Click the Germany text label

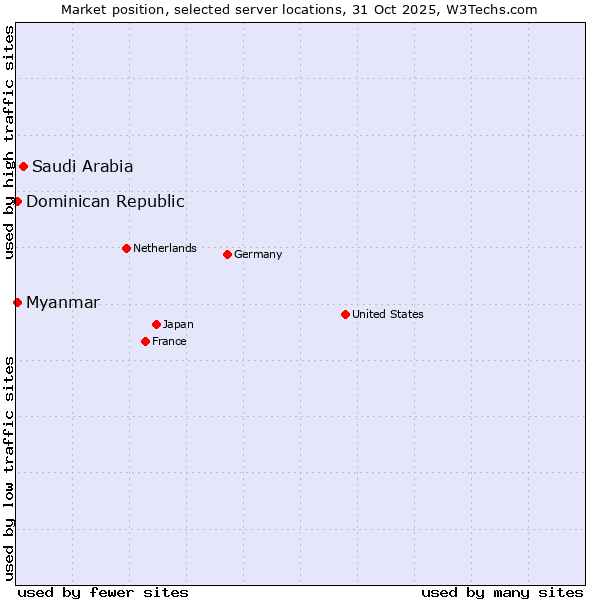pos(258,254)
